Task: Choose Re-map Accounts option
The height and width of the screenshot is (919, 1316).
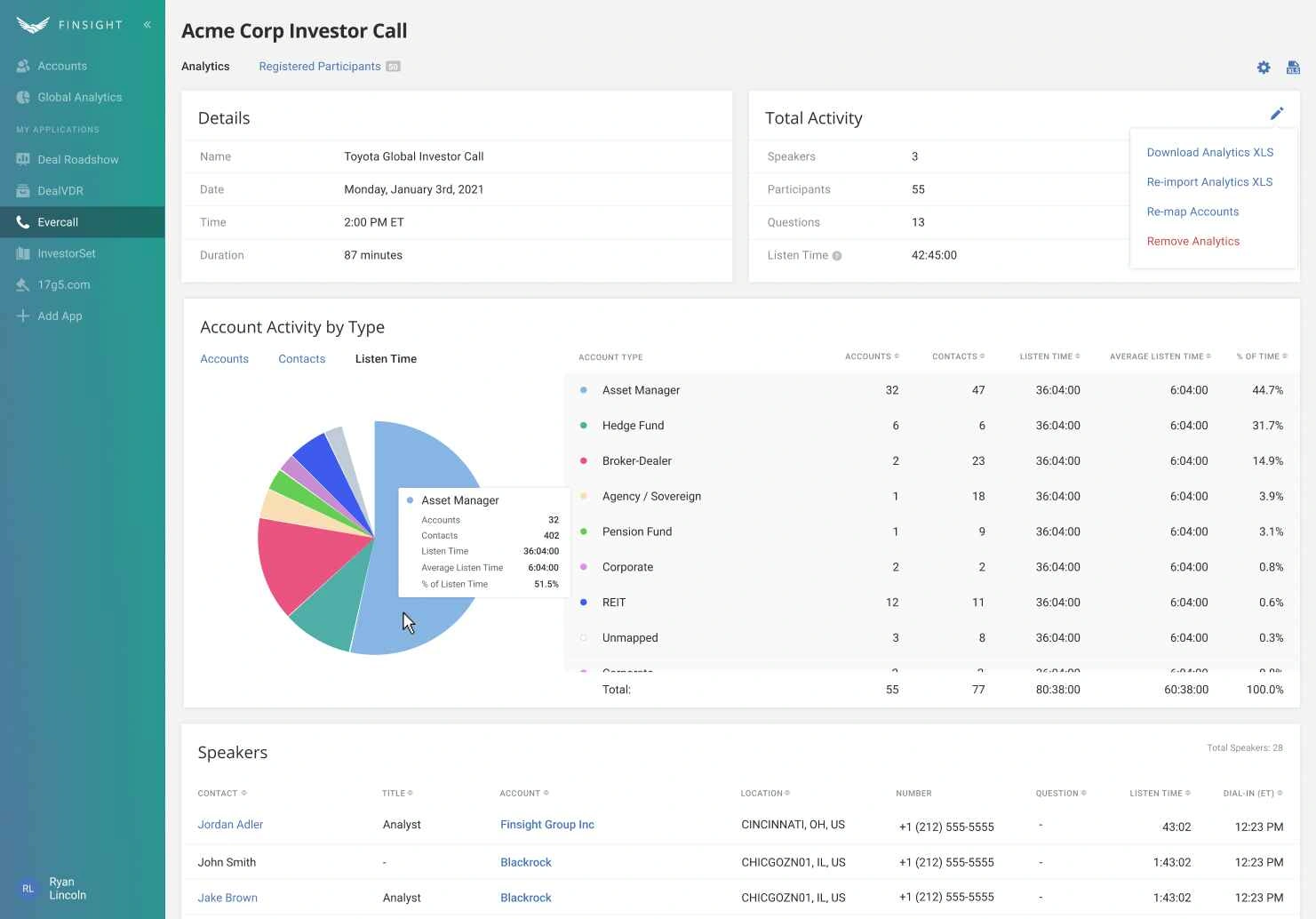Action: [x=1192, y=212]
